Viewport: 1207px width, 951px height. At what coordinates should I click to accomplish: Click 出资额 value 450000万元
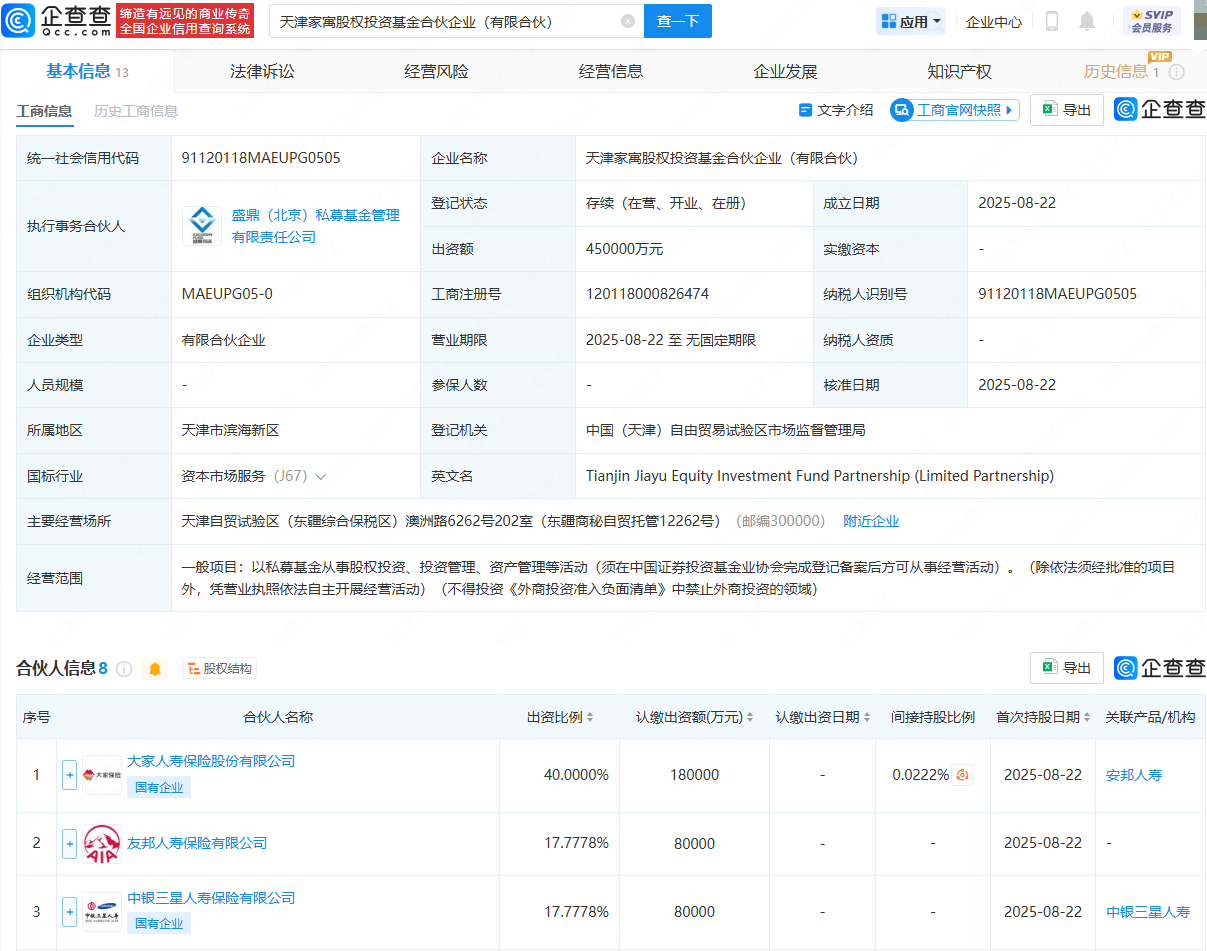624,249
